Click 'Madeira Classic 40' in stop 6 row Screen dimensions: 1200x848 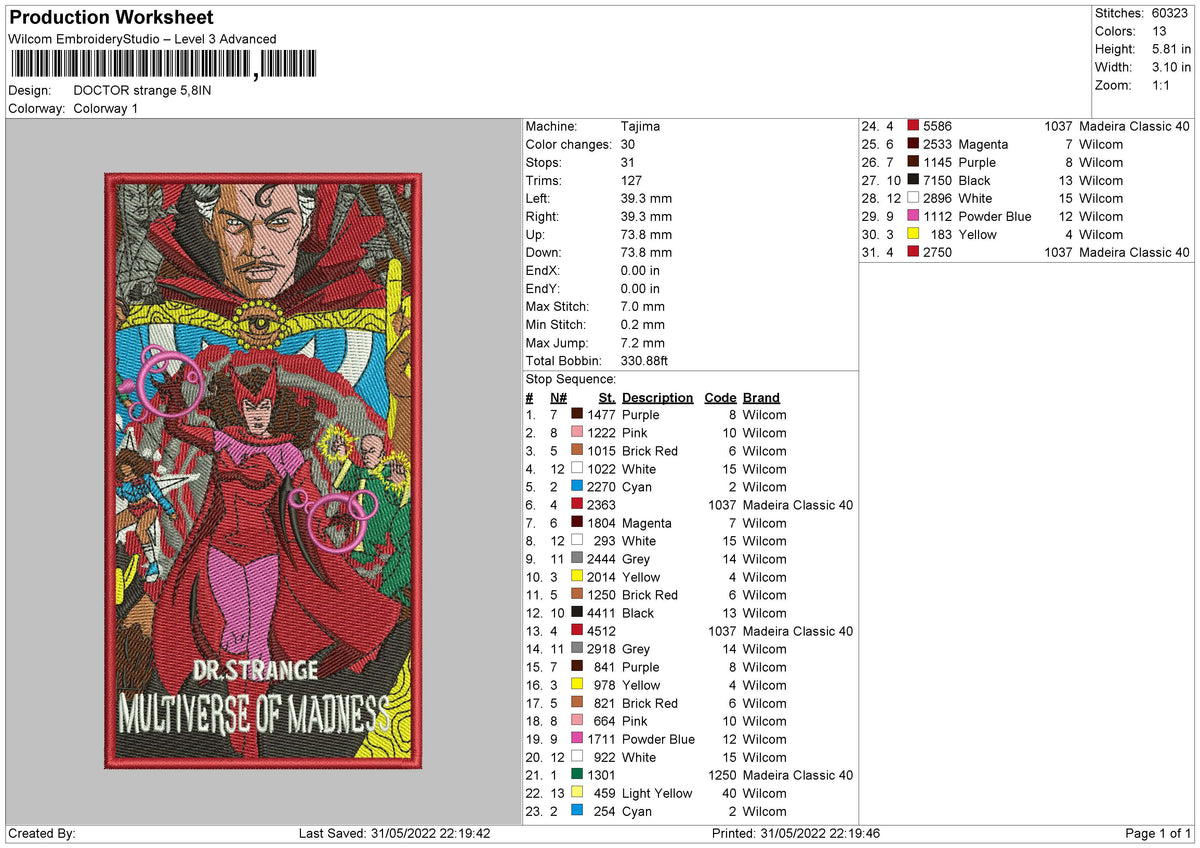(x=797, y=505)
